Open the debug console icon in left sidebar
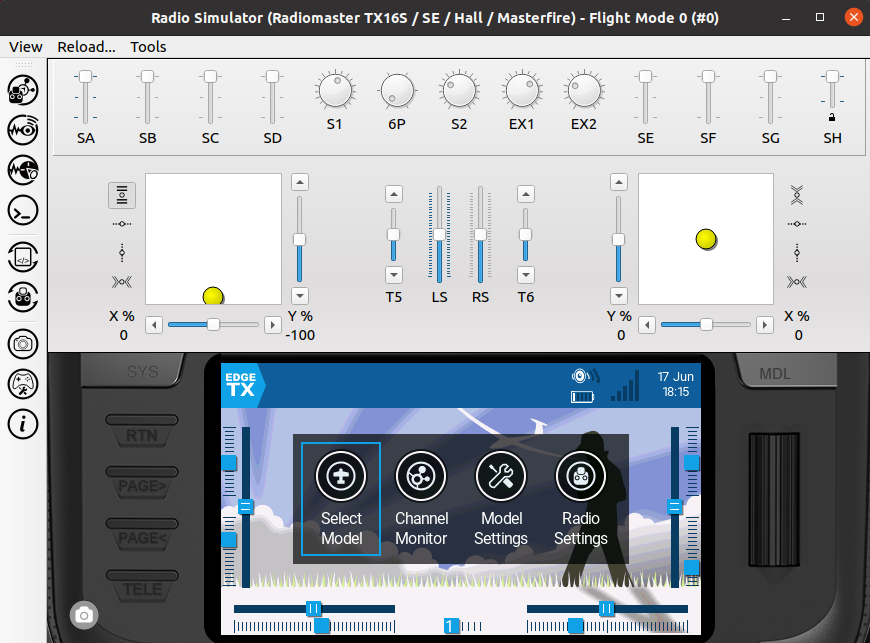This screenshot has height=643, width=870. (23, 211)
